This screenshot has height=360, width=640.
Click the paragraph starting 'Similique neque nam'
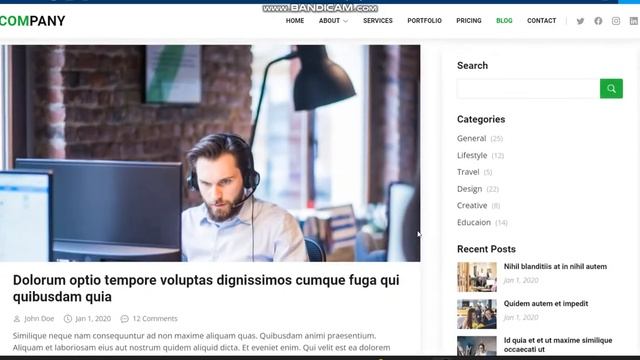coord(202,342)
